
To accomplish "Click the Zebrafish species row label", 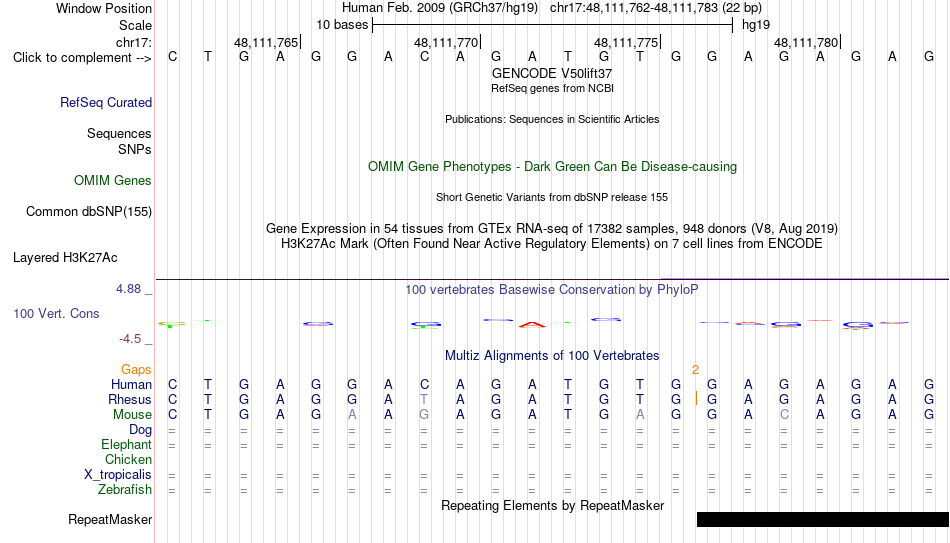I will (125, 490).
